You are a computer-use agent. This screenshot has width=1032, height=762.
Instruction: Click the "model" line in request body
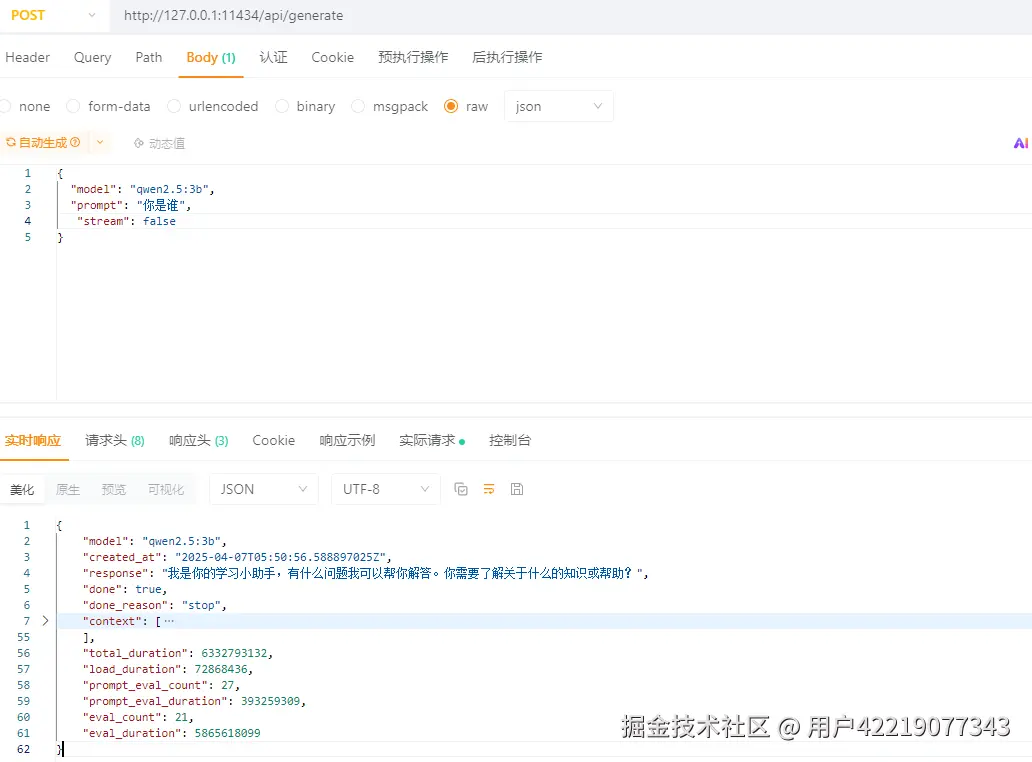click(142, 189)
